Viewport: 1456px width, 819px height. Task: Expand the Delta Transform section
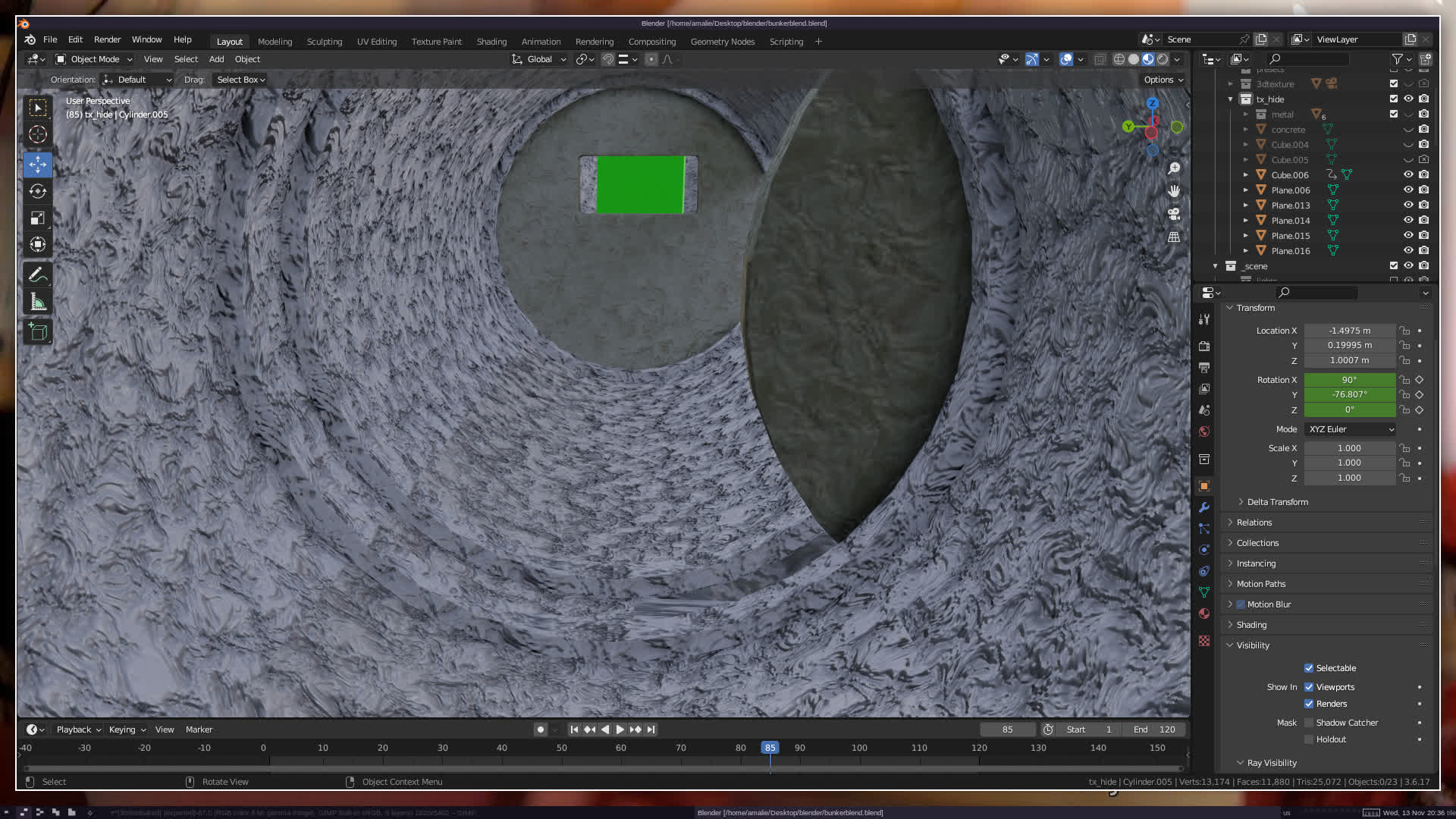[1277, 502]
